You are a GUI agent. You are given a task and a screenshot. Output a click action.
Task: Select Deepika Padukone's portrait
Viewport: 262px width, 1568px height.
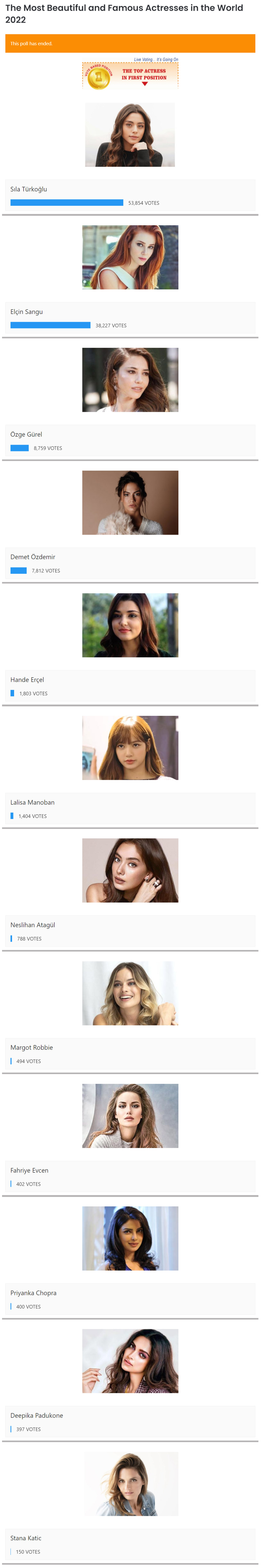pyautogui.click(x=130, y=1361)
